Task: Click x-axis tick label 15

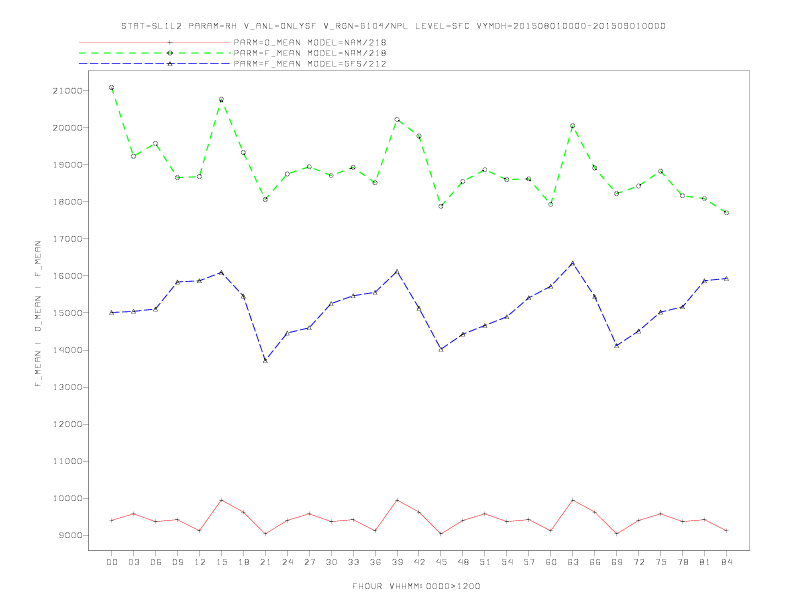Action: (x=221, y=562)
